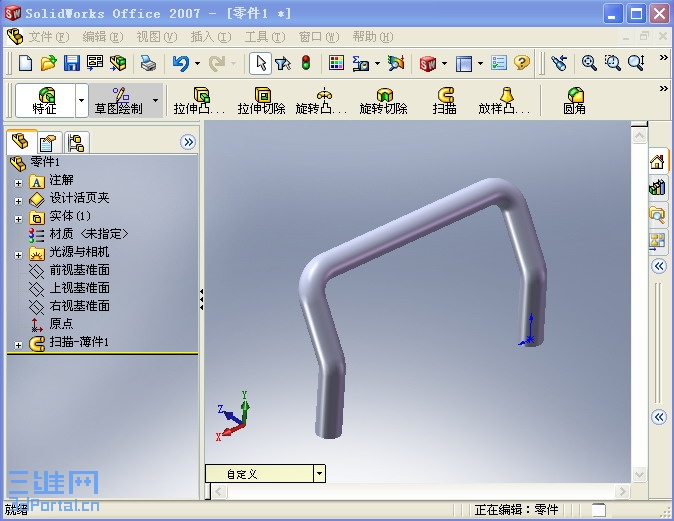This screenshot has width=674, height=521.
Task: Select 右视基准面 in the tree
Action: coord(79,306)
